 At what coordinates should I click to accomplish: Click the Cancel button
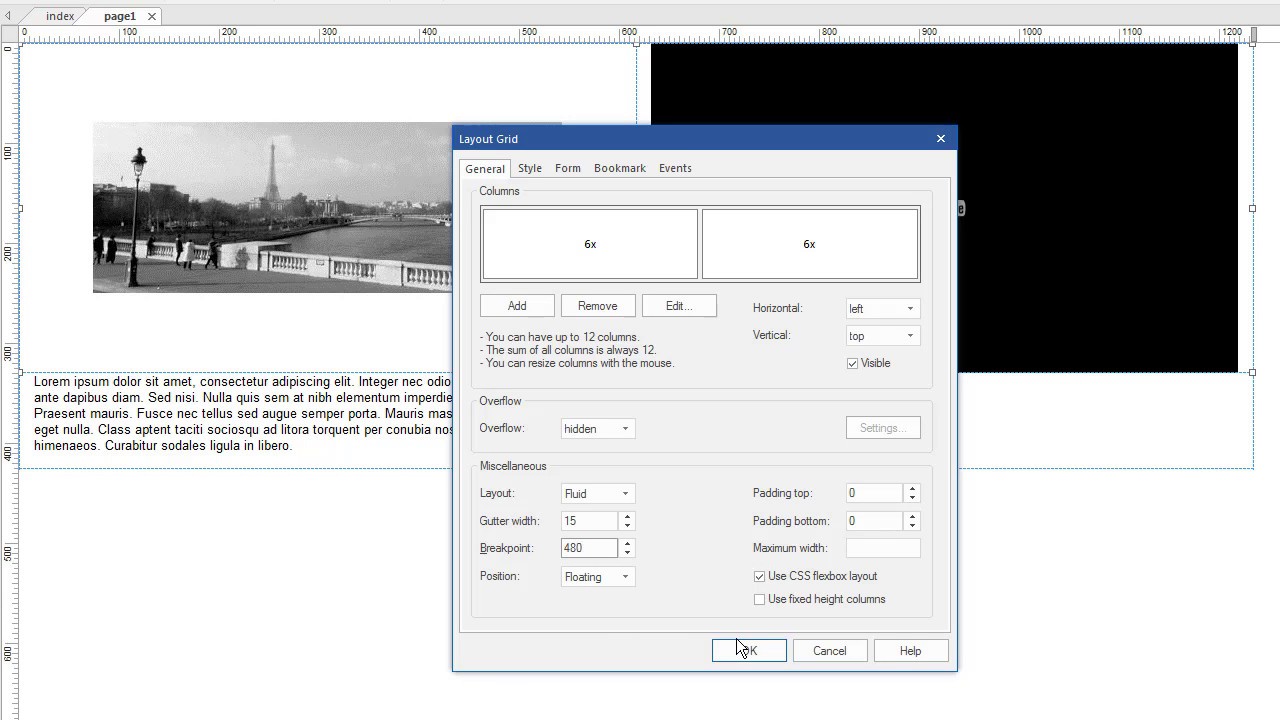[x=829, y=651]
